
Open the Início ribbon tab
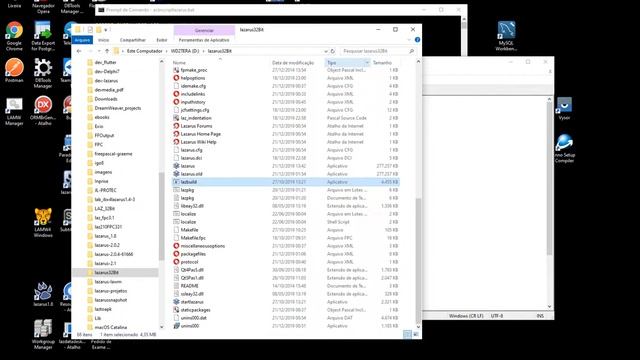[x=104, y=40]
